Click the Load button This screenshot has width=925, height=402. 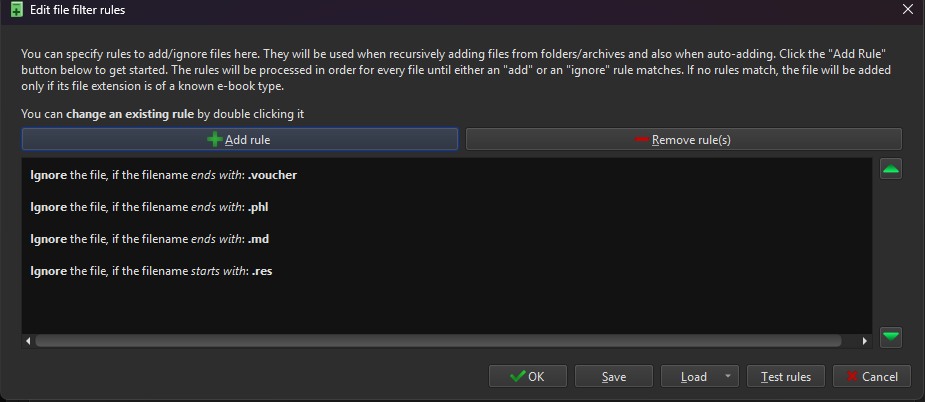[693, 376]
